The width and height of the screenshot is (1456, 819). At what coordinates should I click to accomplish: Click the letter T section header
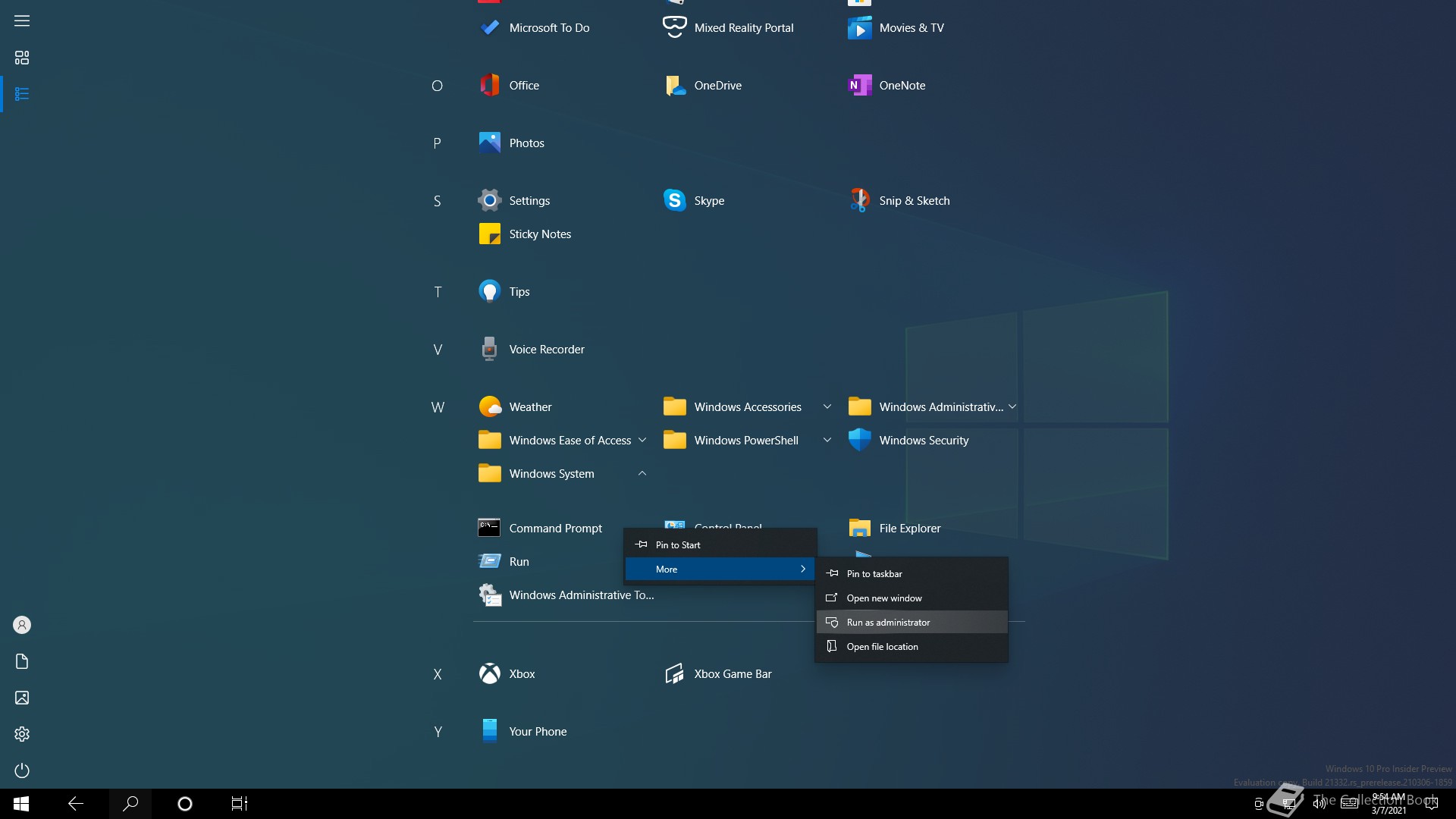[438, 292]
